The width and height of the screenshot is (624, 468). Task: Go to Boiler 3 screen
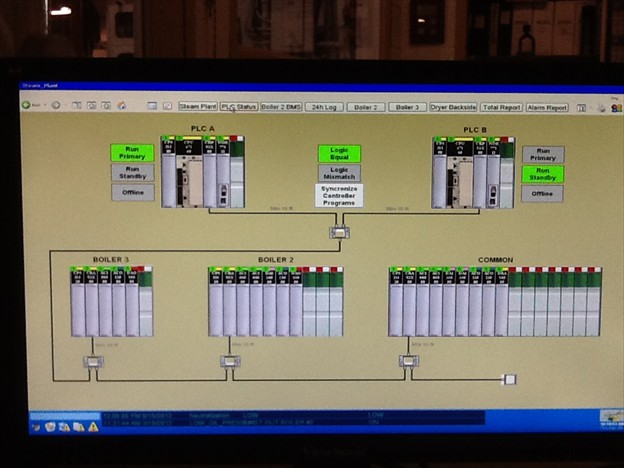(408, 107)
